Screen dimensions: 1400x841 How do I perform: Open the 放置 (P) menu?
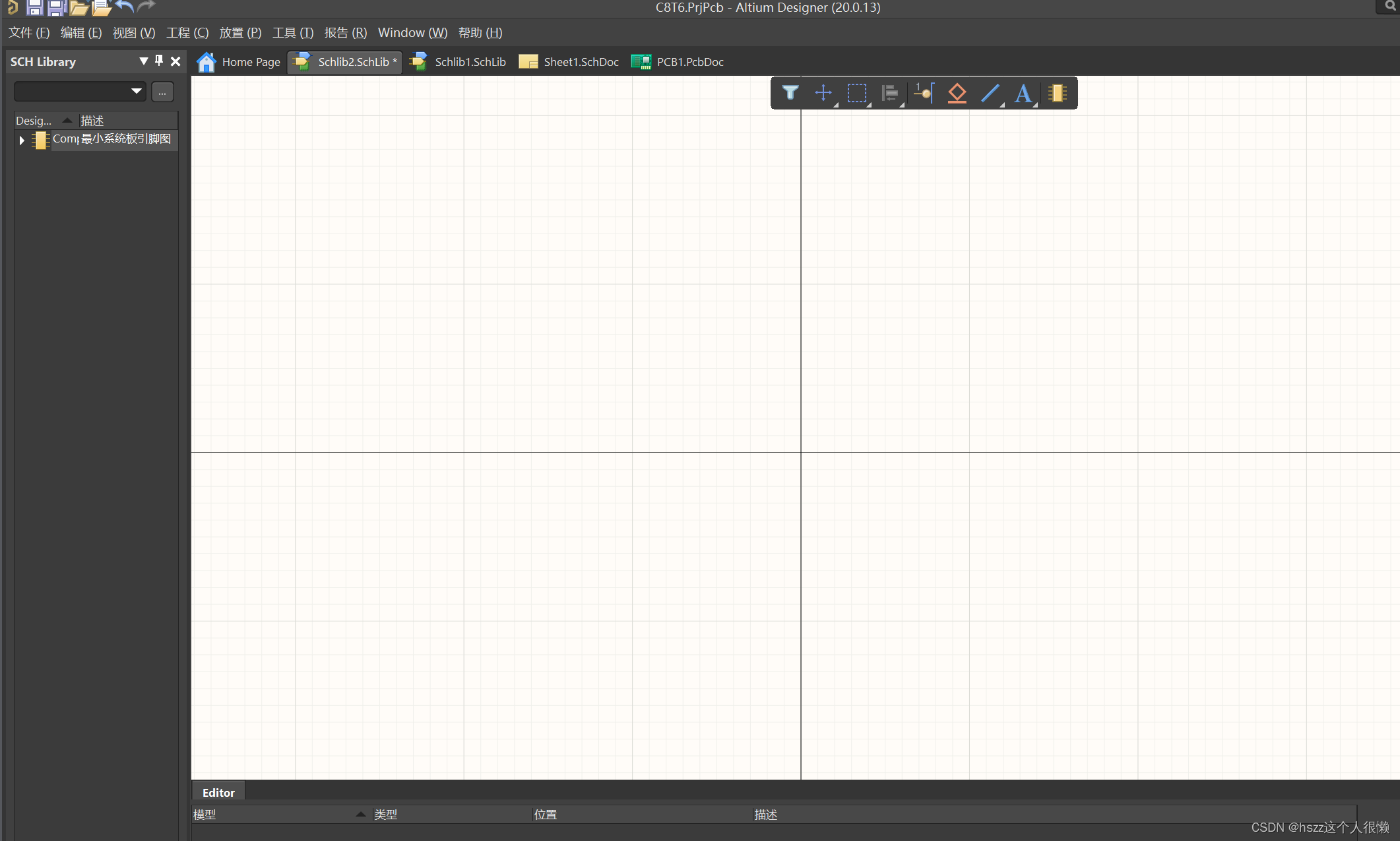click(x=240, y=32)
